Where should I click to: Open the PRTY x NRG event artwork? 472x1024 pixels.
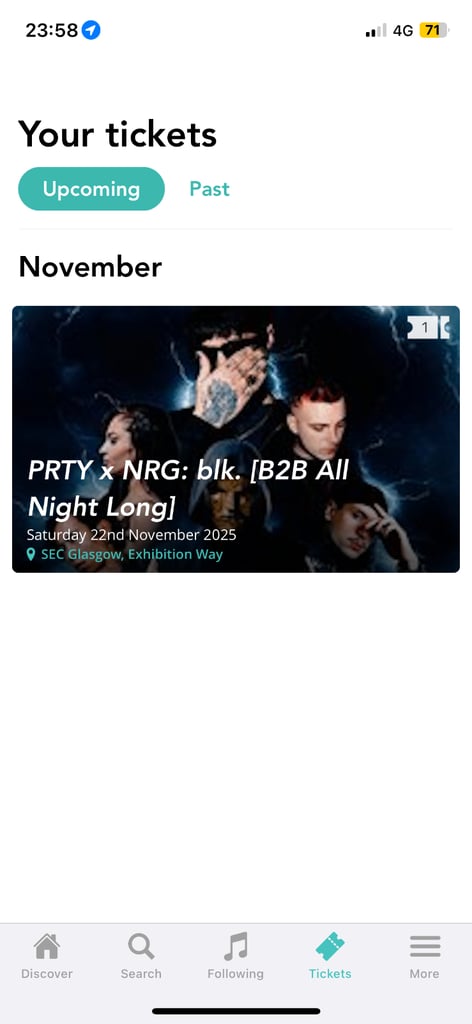[x=236, y=439]
